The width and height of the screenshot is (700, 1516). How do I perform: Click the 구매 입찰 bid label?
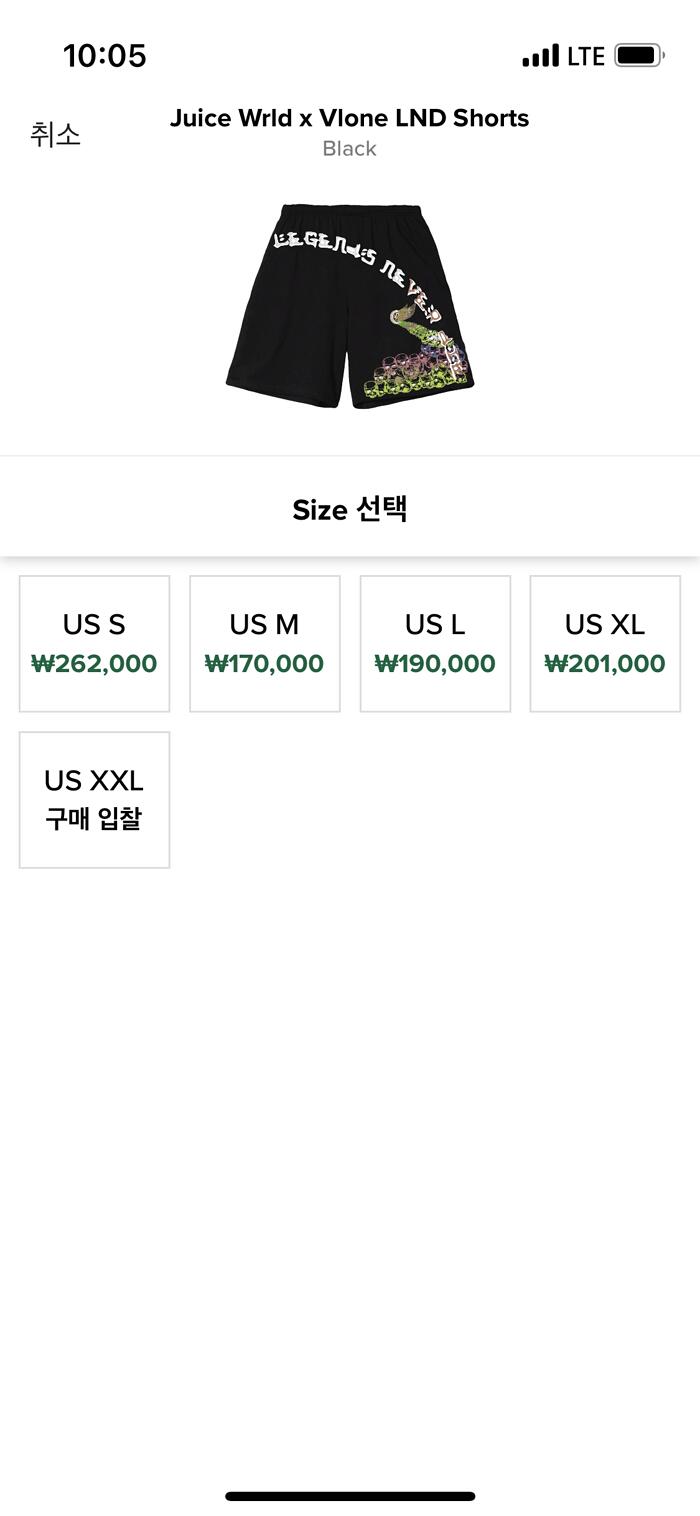pos(94,819)
